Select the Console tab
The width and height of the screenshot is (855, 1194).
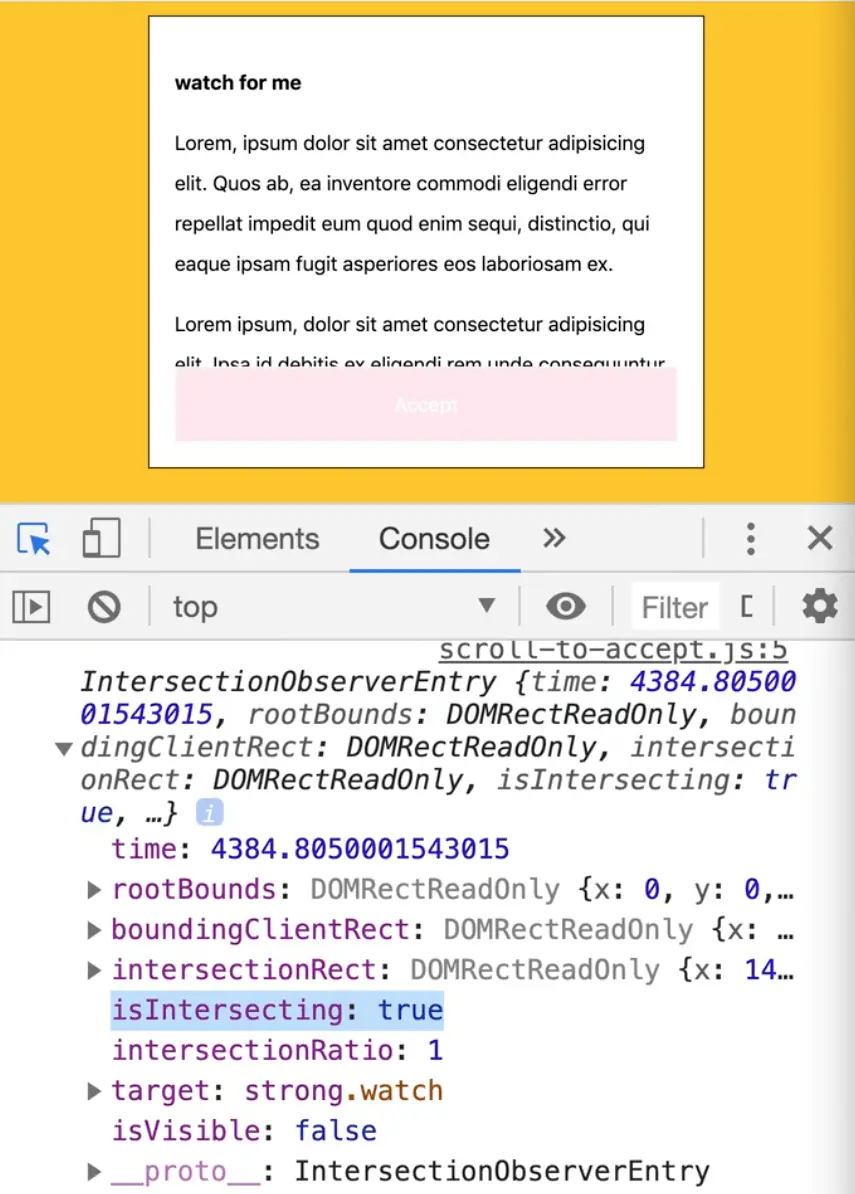(434, 539)
